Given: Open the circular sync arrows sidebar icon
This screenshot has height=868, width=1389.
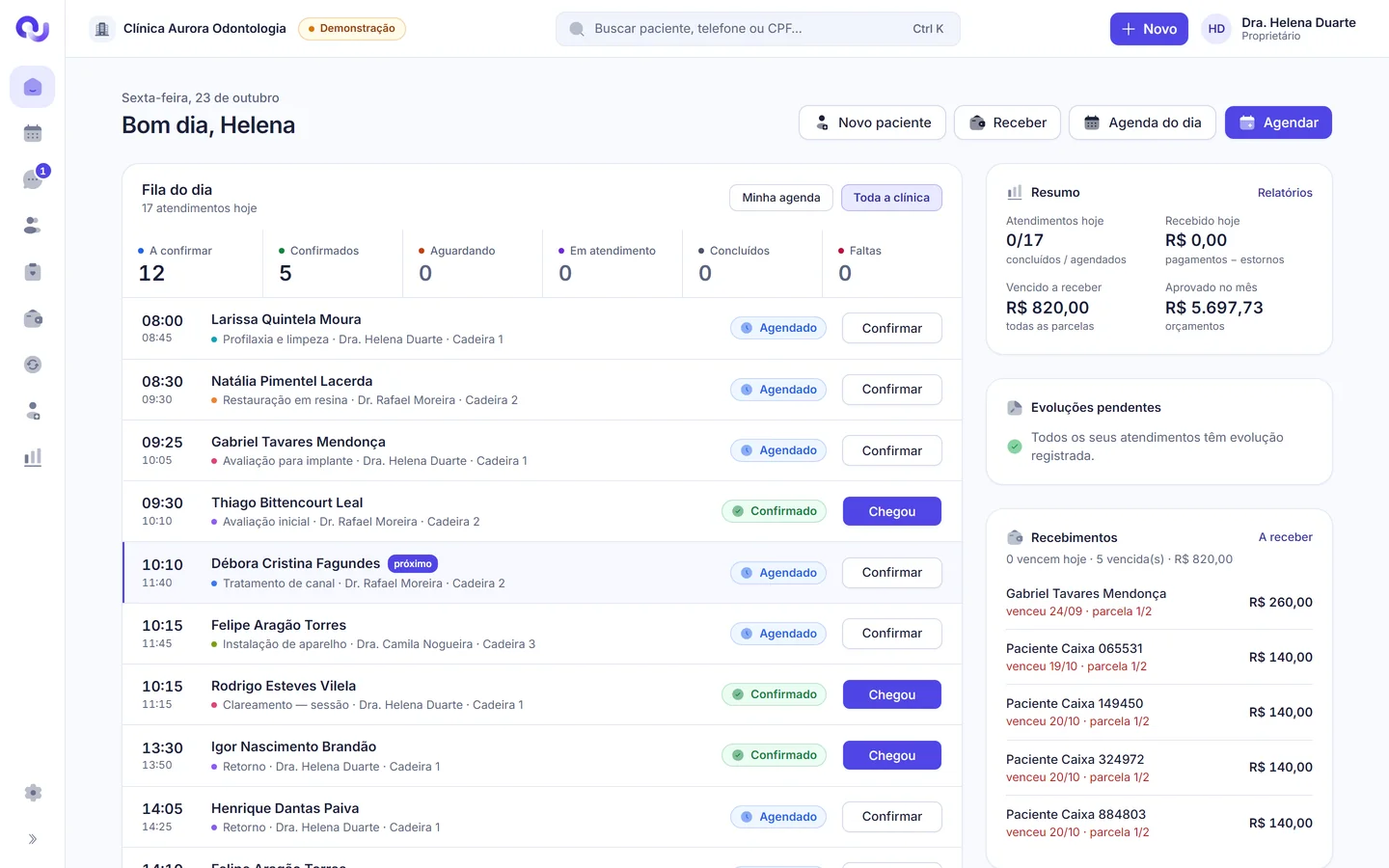Looking at the screenshot, I should (33, 365).
